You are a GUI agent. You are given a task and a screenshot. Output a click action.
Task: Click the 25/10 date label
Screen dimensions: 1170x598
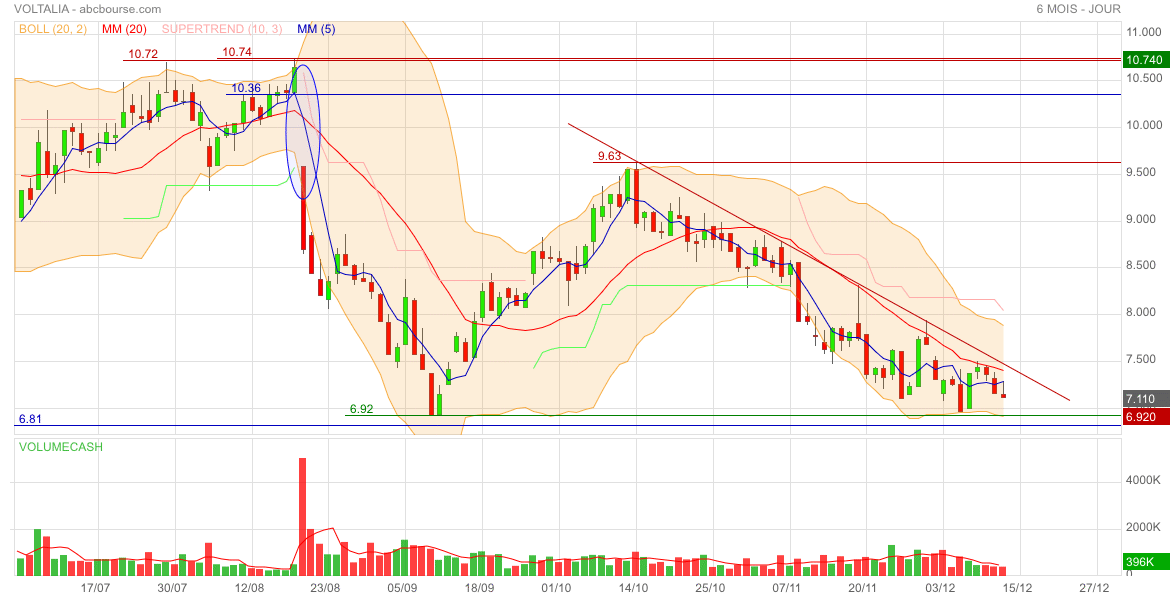click(710, 588)
